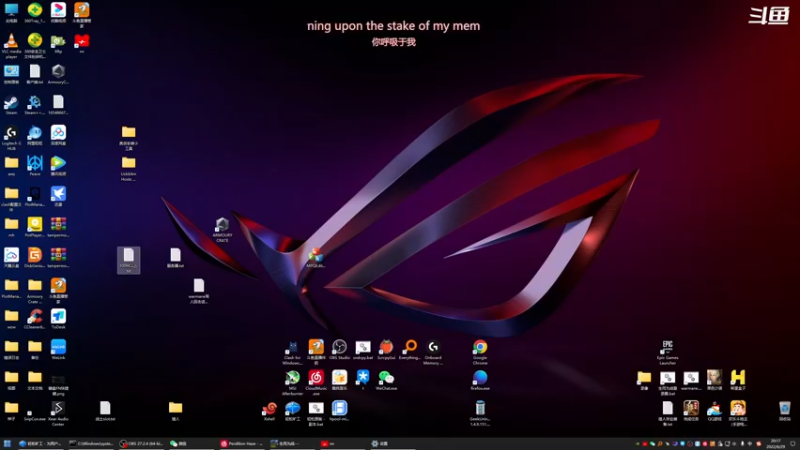Open Xear Audio Center shortcut
800x450 pixels.
58,413
